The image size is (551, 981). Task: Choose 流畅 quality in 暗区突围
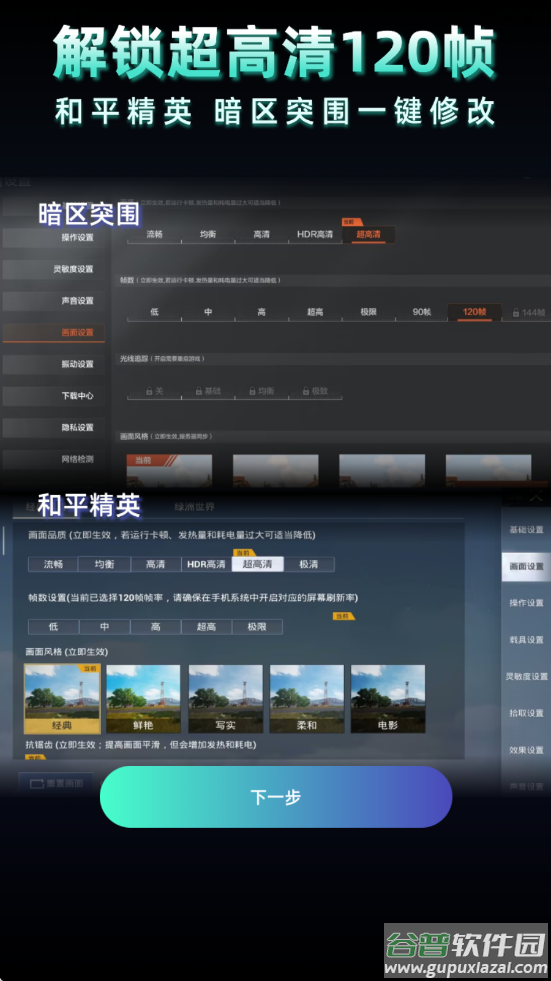click(x=154, y=235)
